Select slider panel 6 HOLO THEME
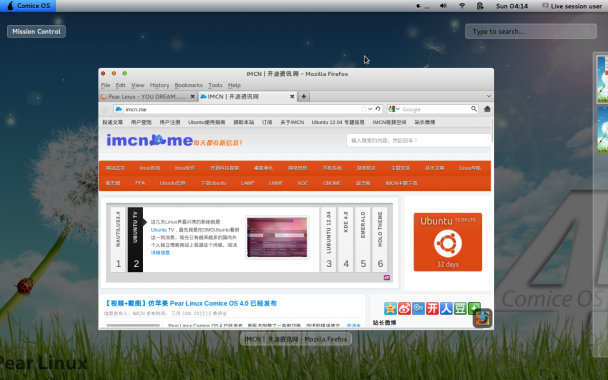608x380 pixels. pyautogui.click(x=380, y=240)
